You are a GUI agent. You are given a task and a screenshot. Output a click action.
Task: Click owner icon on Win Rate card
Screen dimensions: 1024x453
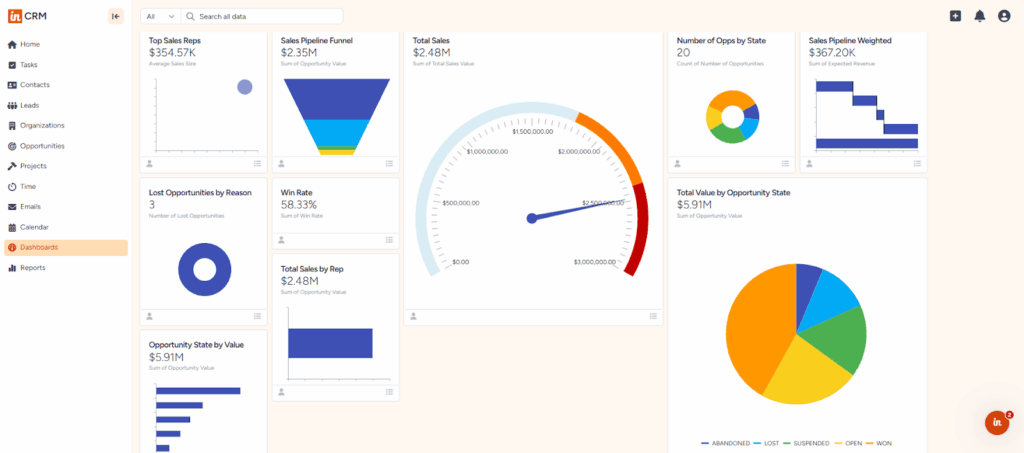pos(282,240)
